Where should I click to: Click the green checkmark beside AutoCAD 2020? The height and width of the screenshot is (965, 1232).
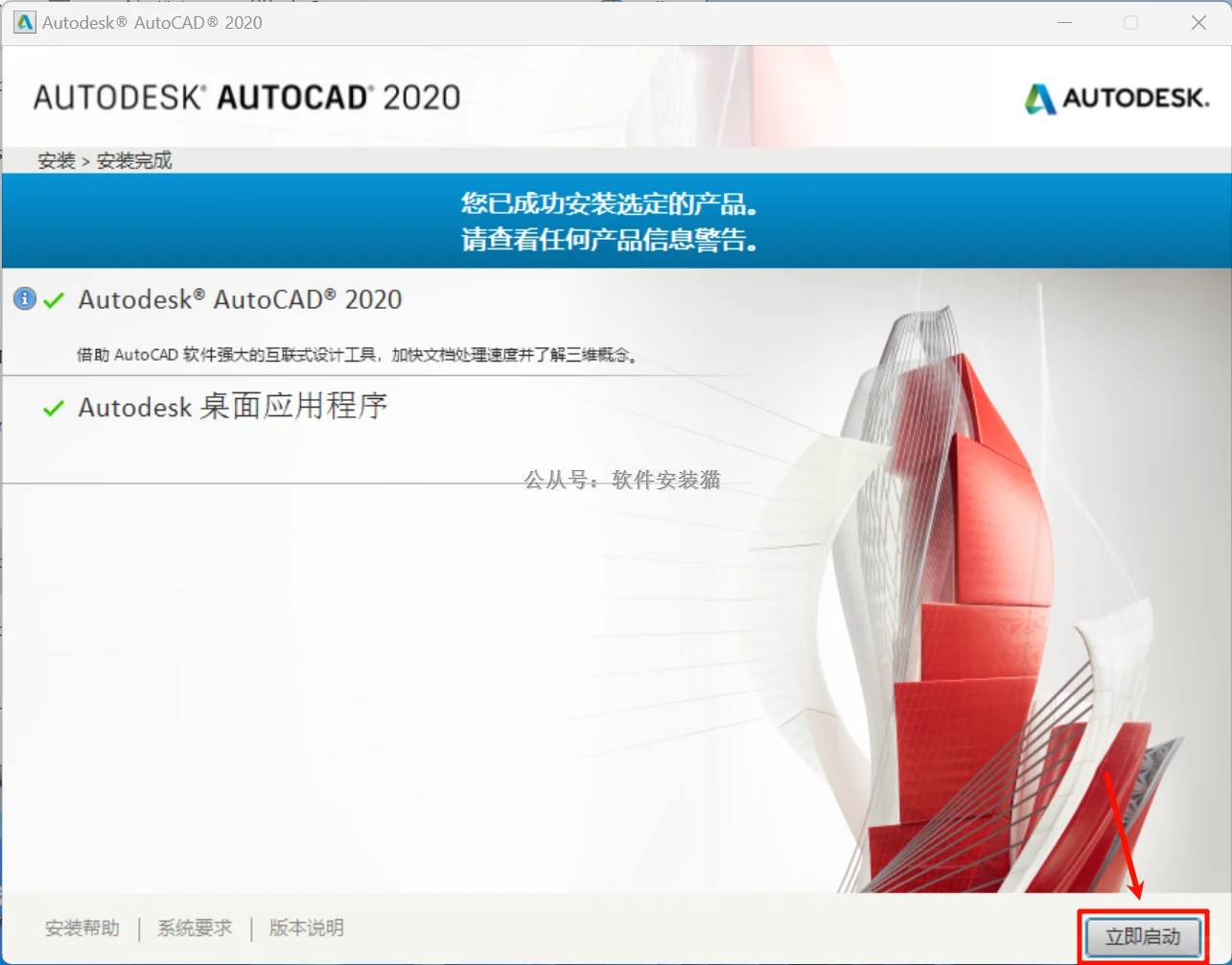tap(54, 298)
